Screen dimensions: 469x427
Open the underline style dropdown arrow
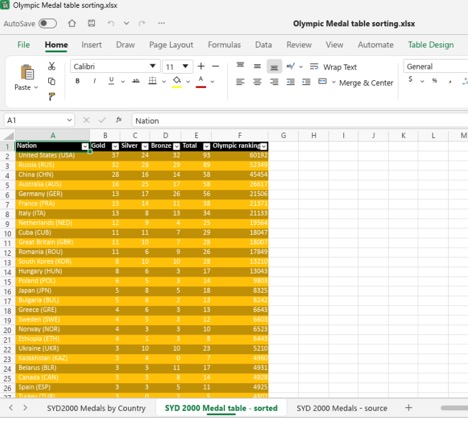point(123,82)
